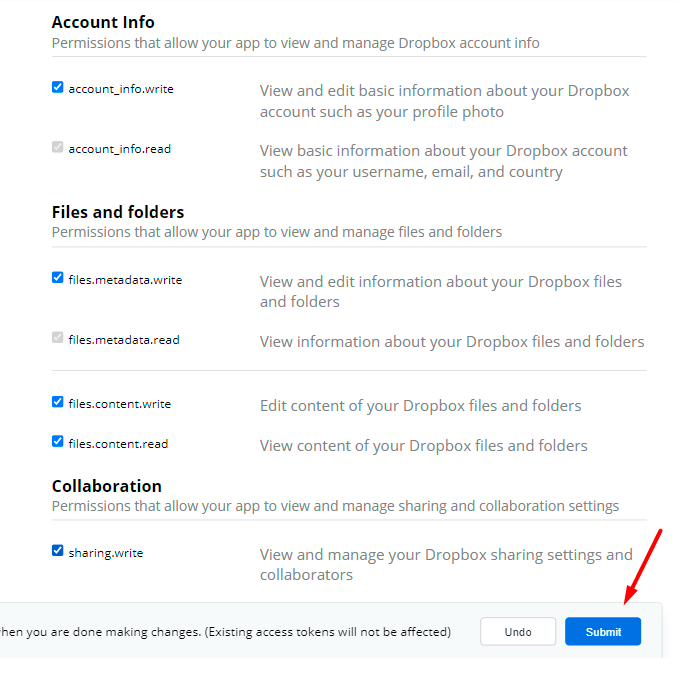Toggle the files.metadata.write checkbox

(x=58, y=279)
